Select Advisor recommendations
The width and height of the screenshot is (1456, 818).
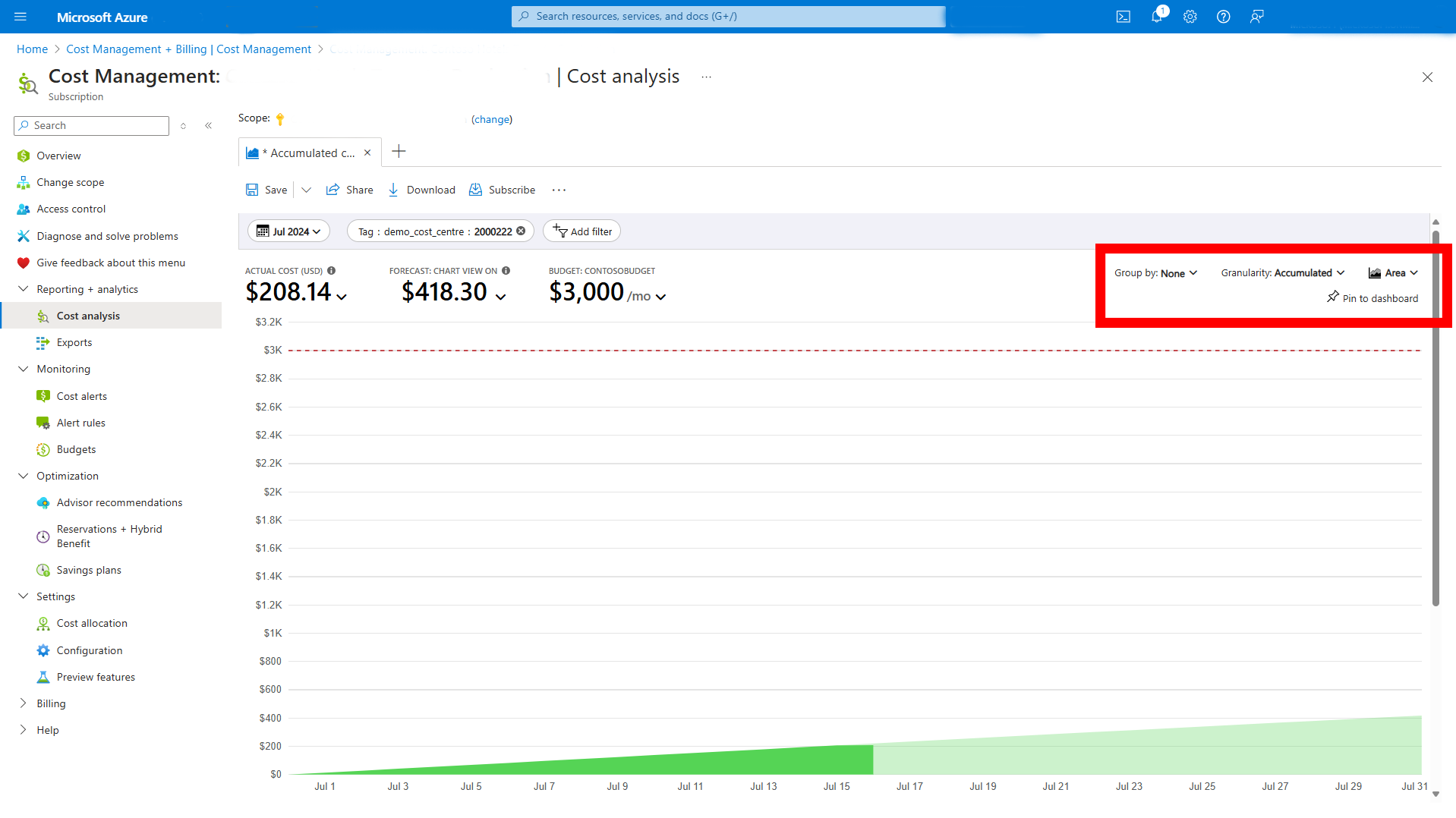[x=119, y=502]
